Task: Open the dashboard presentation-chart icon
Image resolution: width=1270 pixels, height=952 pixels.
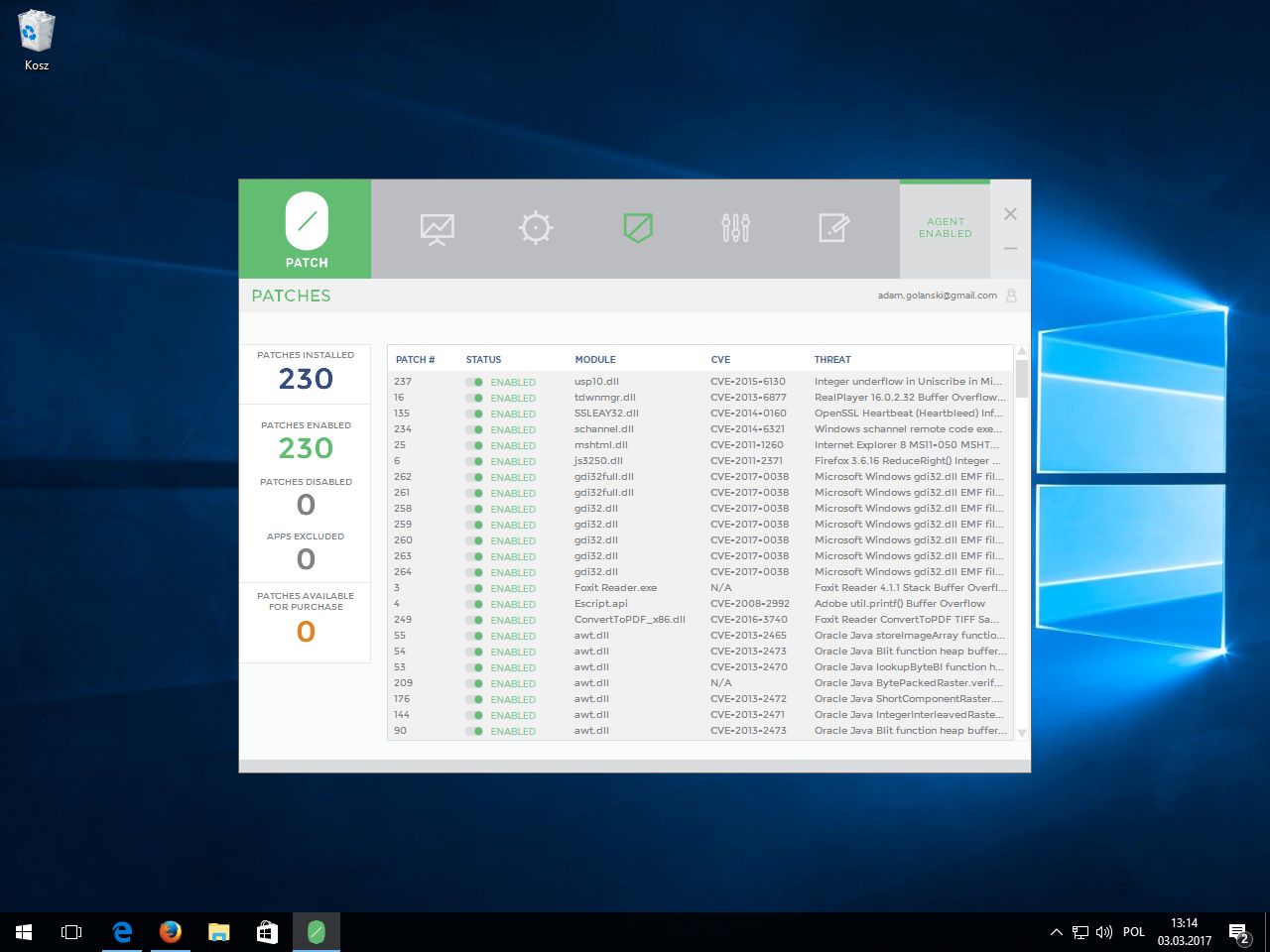Action: (x=437, y=228)
